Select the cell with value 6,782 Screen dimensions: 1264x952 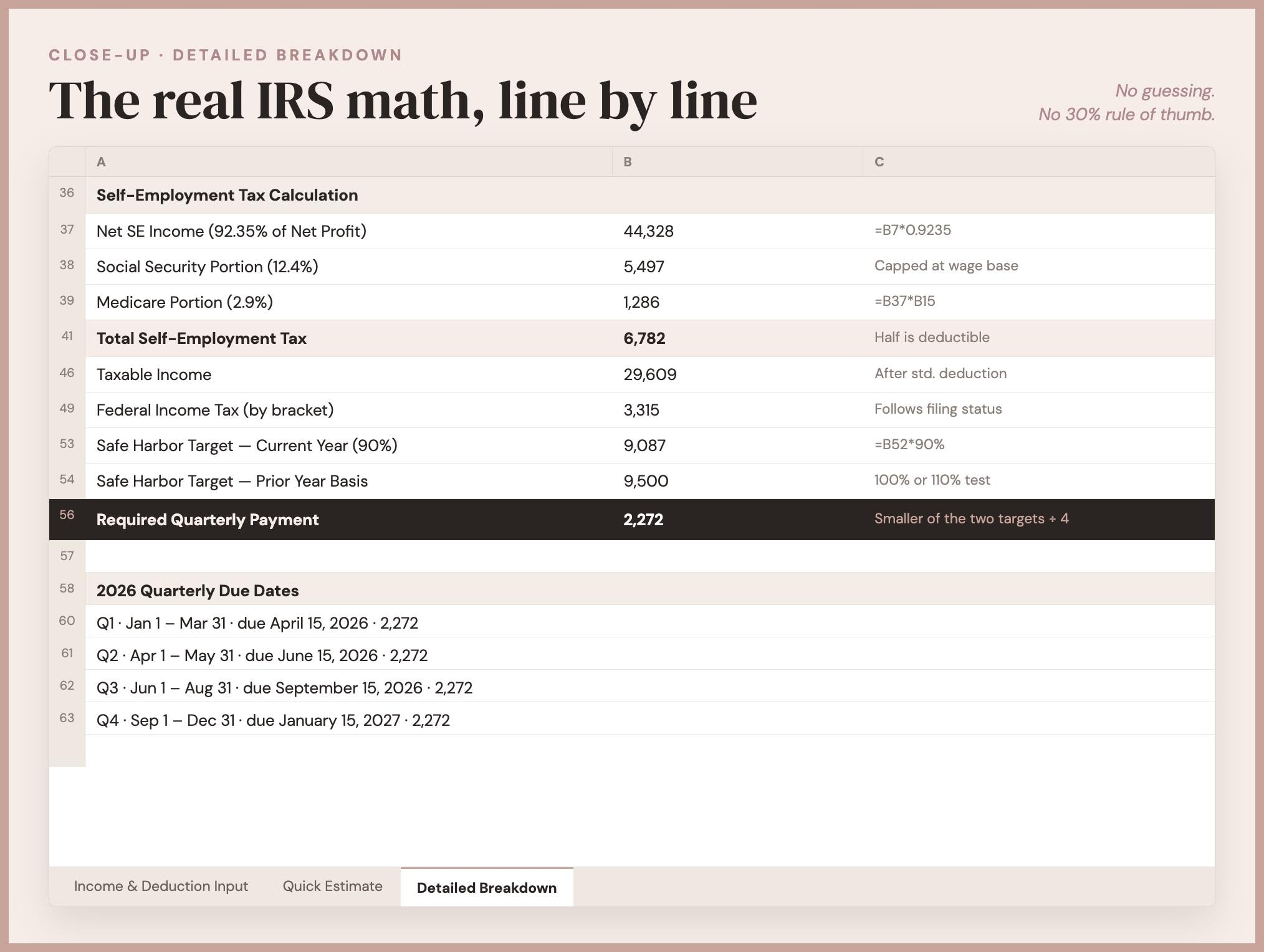point(737,338)
